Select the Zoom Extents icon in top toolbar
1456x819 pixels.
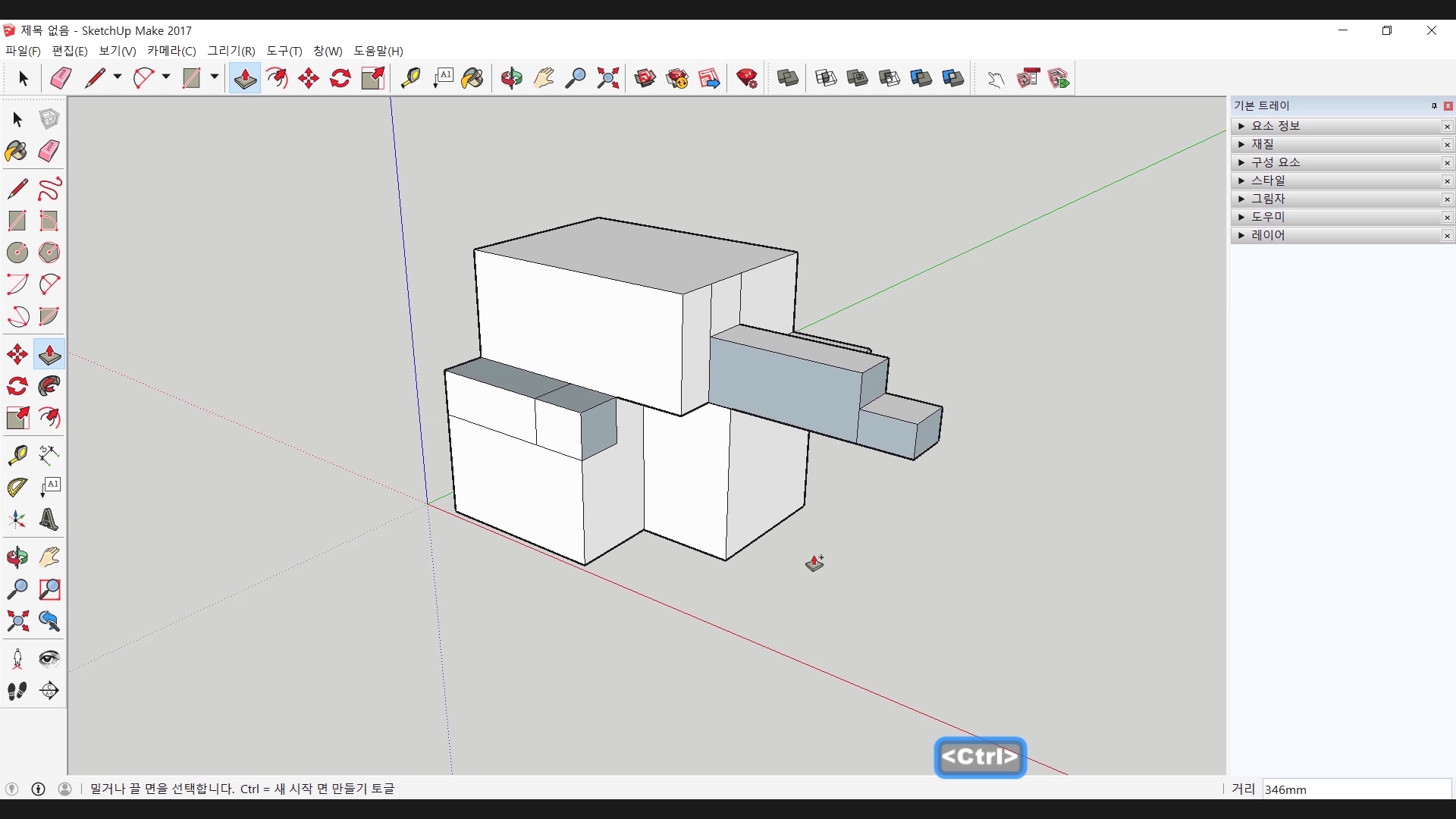[x=608, y=78]
